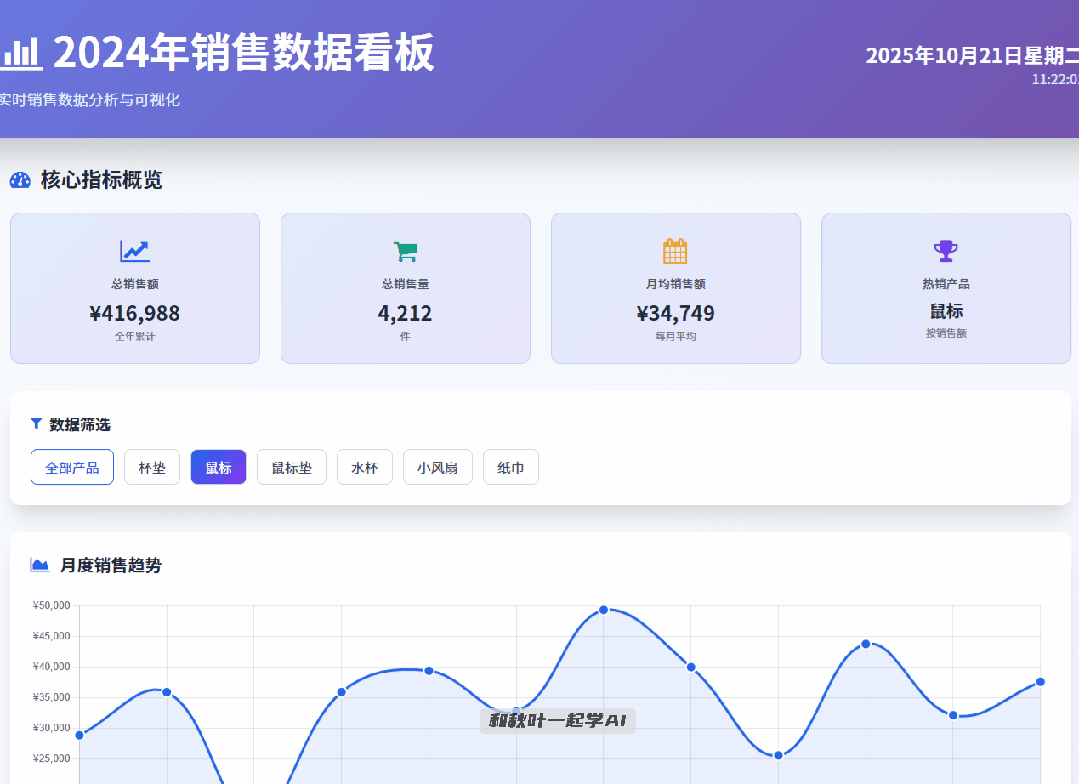
Task: Click the 2024年销售数据看板 title
Action: 244,53
